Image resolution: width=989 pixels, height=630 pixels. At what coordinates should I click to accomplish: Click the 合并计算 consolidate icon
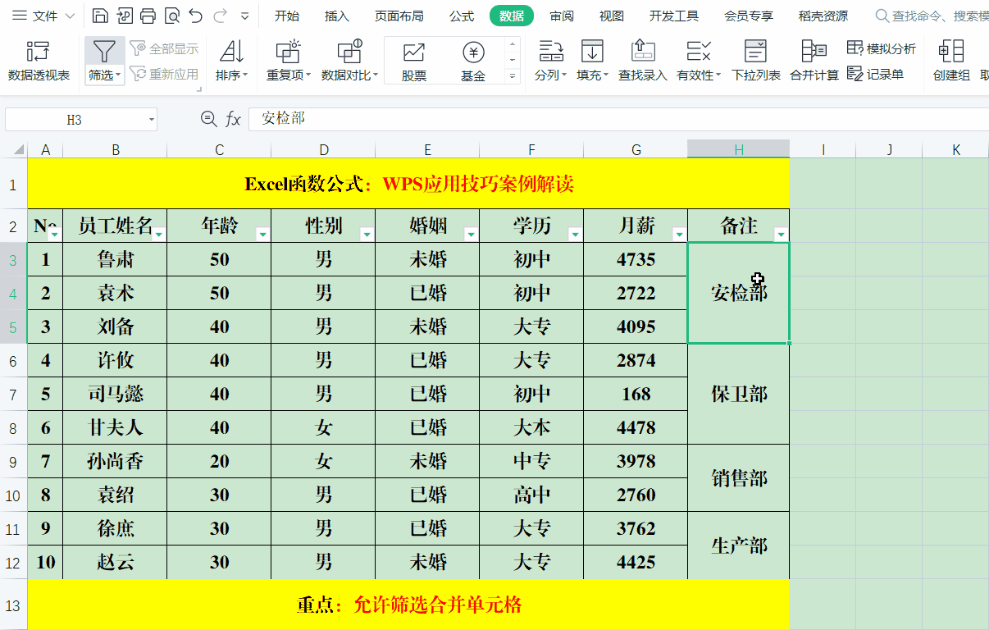(x=813, y=52)
